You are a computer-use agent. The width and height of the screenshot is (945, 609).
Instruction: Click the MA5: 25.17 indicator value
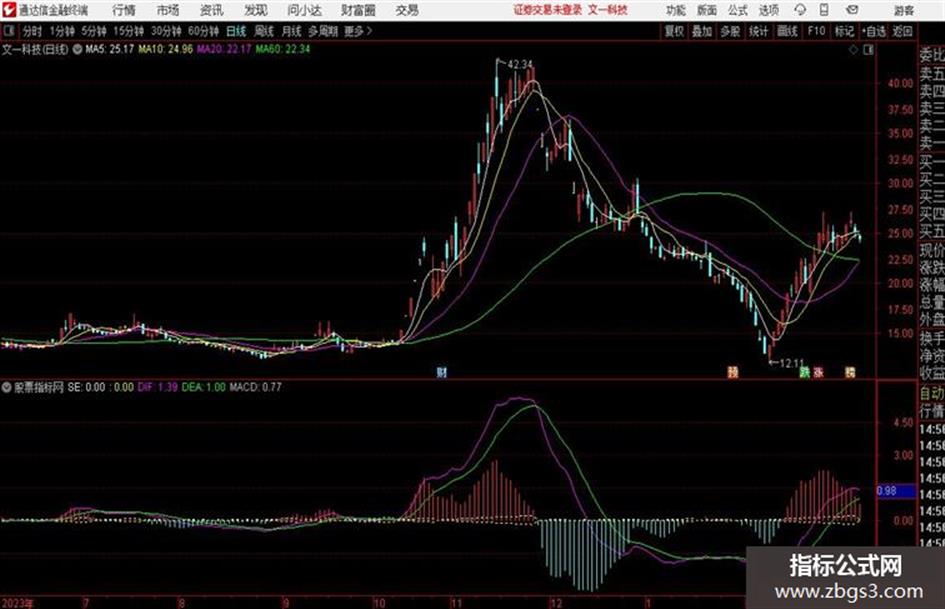tap(110, 49)
